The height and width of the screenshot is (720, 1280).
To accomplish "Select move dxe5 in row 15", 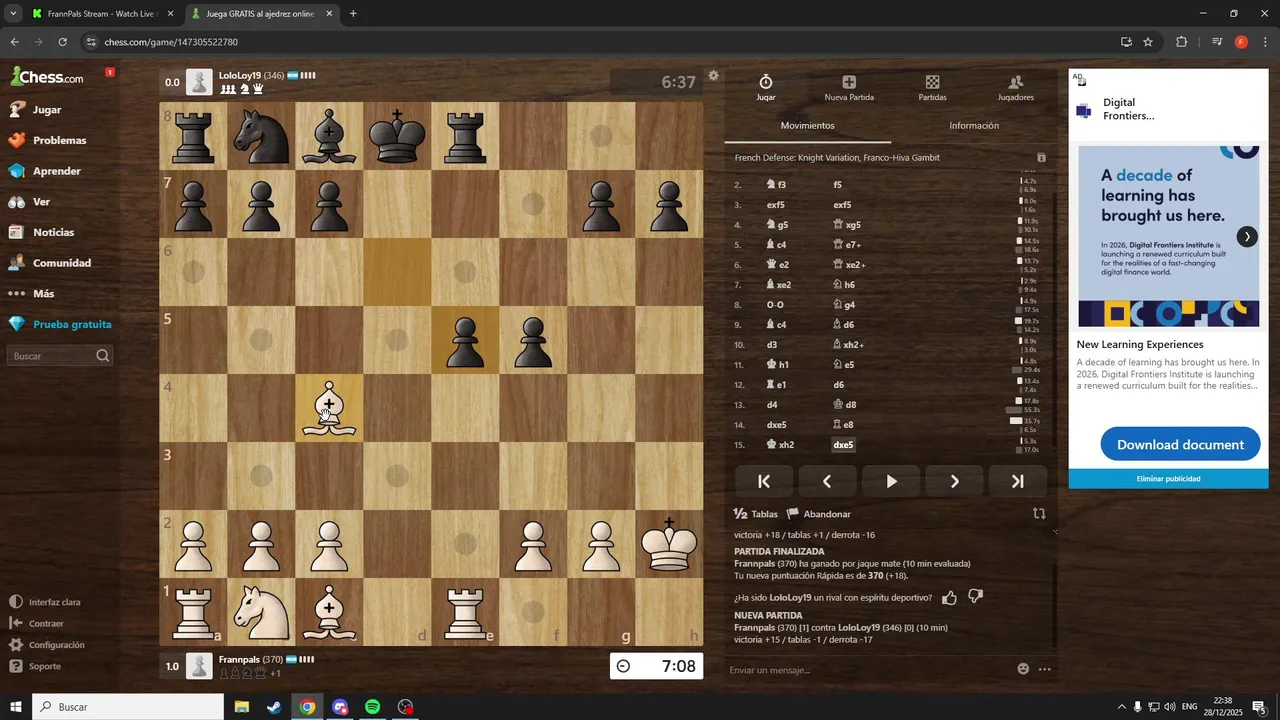I will (843, 445).
